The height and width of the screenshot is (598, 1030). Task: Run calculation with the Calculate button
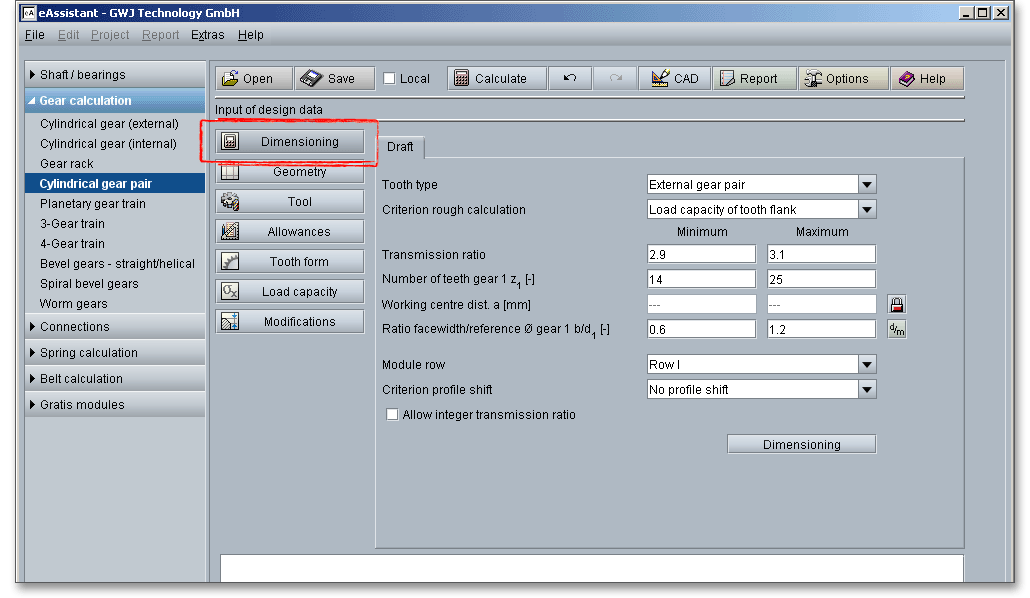click(497, 79)
